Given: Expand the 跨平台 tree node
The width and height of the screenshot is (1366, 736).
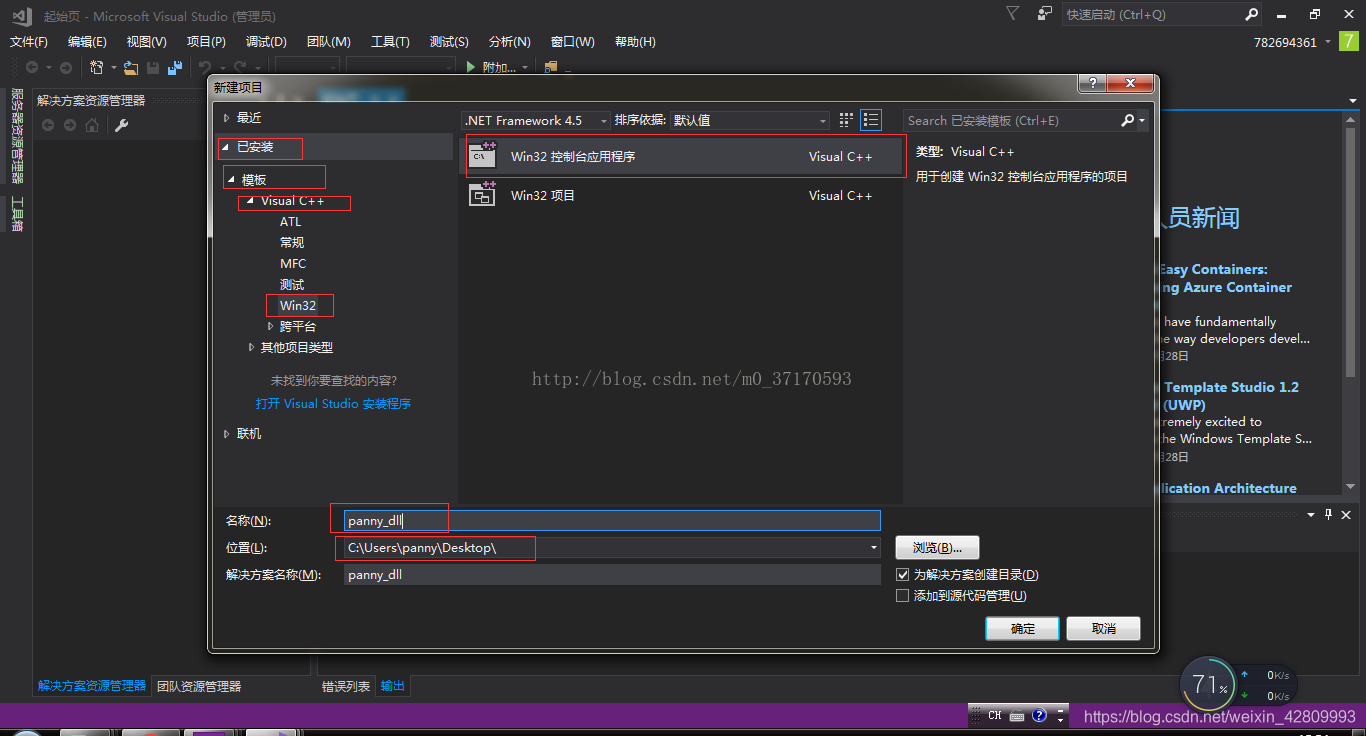Looking at the screenshot, I should (270, 326).
